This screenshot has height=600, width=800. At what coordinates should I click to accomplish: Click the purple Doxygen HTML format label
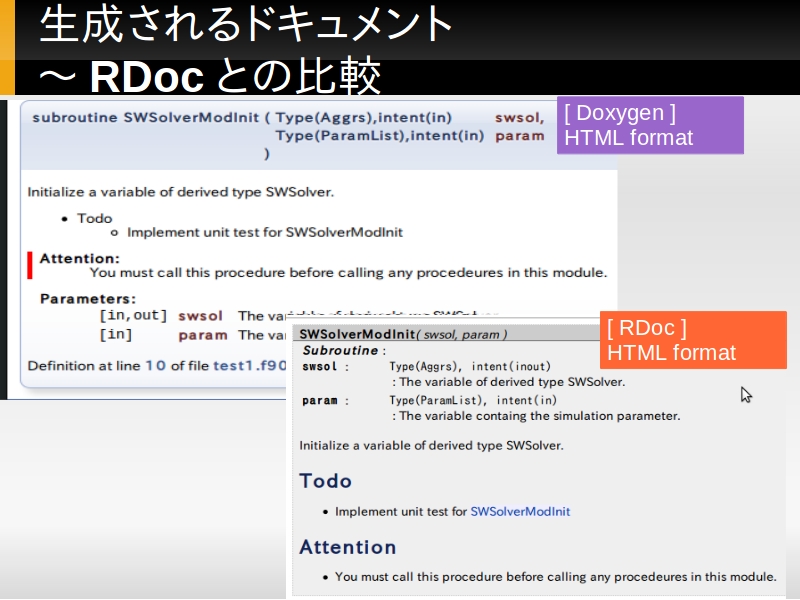[x=649, y=125]
